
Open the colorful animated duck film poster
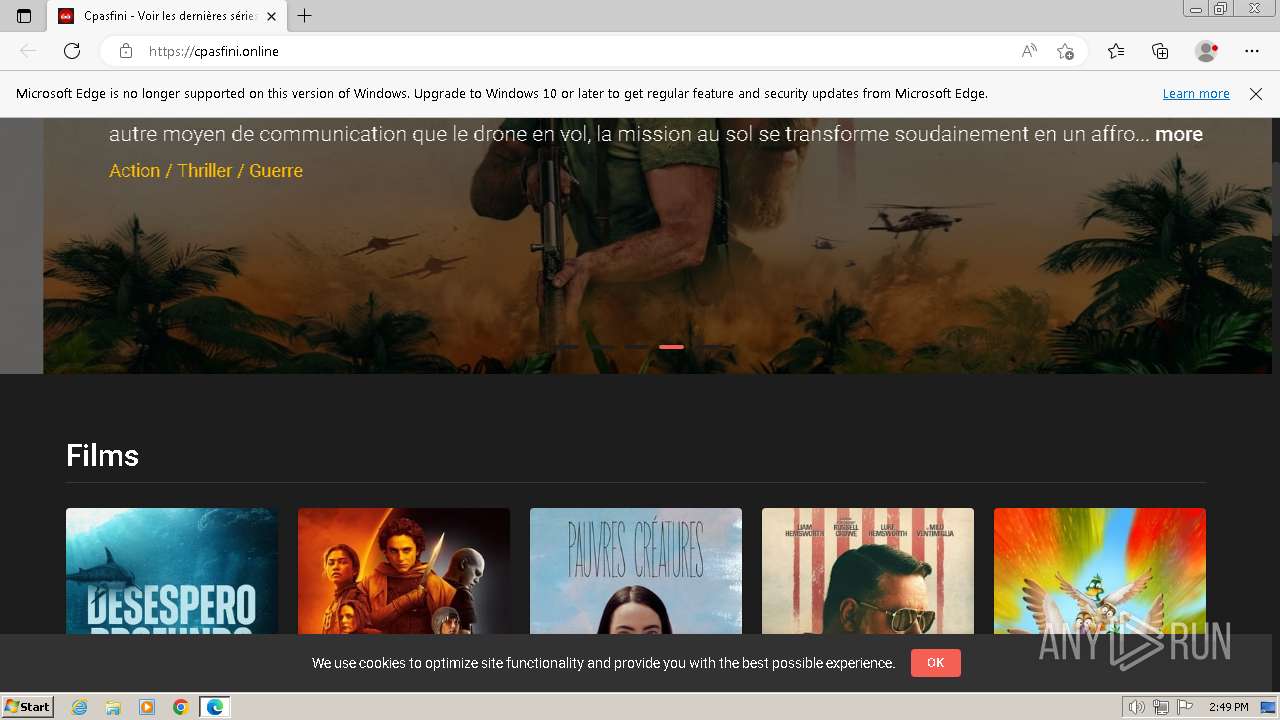coord(1100,571)
